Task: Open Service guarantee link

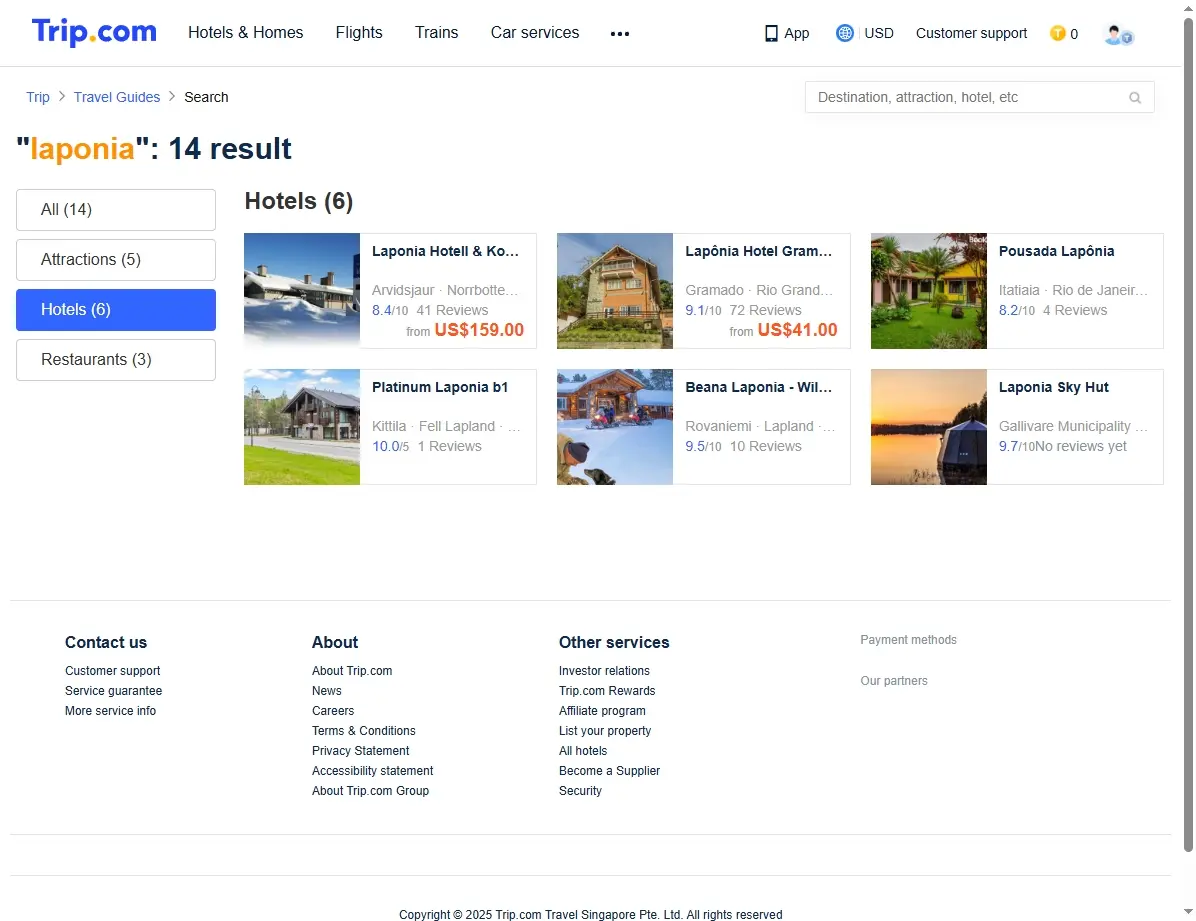Action: (x=114, y=691)
